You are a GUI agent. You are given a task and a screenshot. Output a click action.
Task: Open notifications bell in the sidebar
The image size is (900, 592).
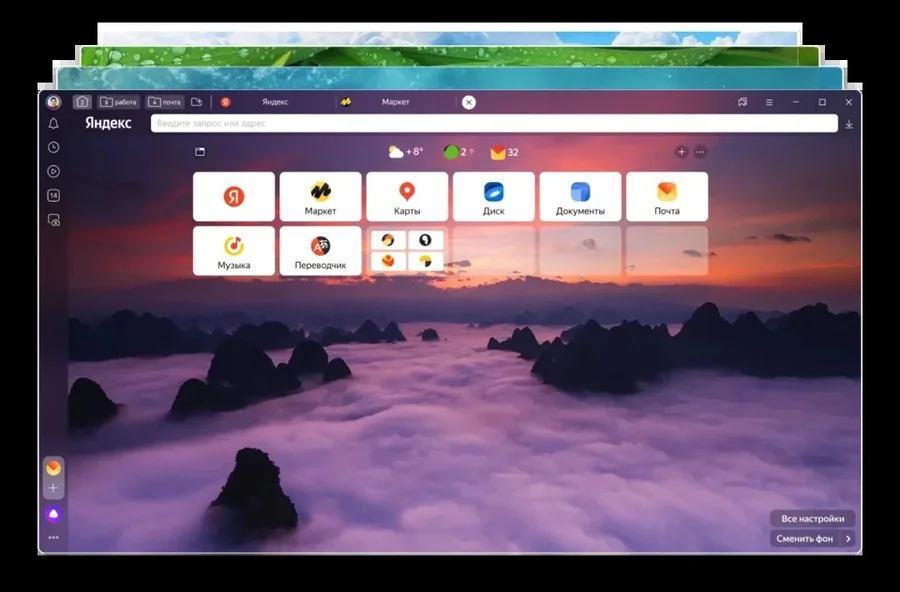pos(53,123)
